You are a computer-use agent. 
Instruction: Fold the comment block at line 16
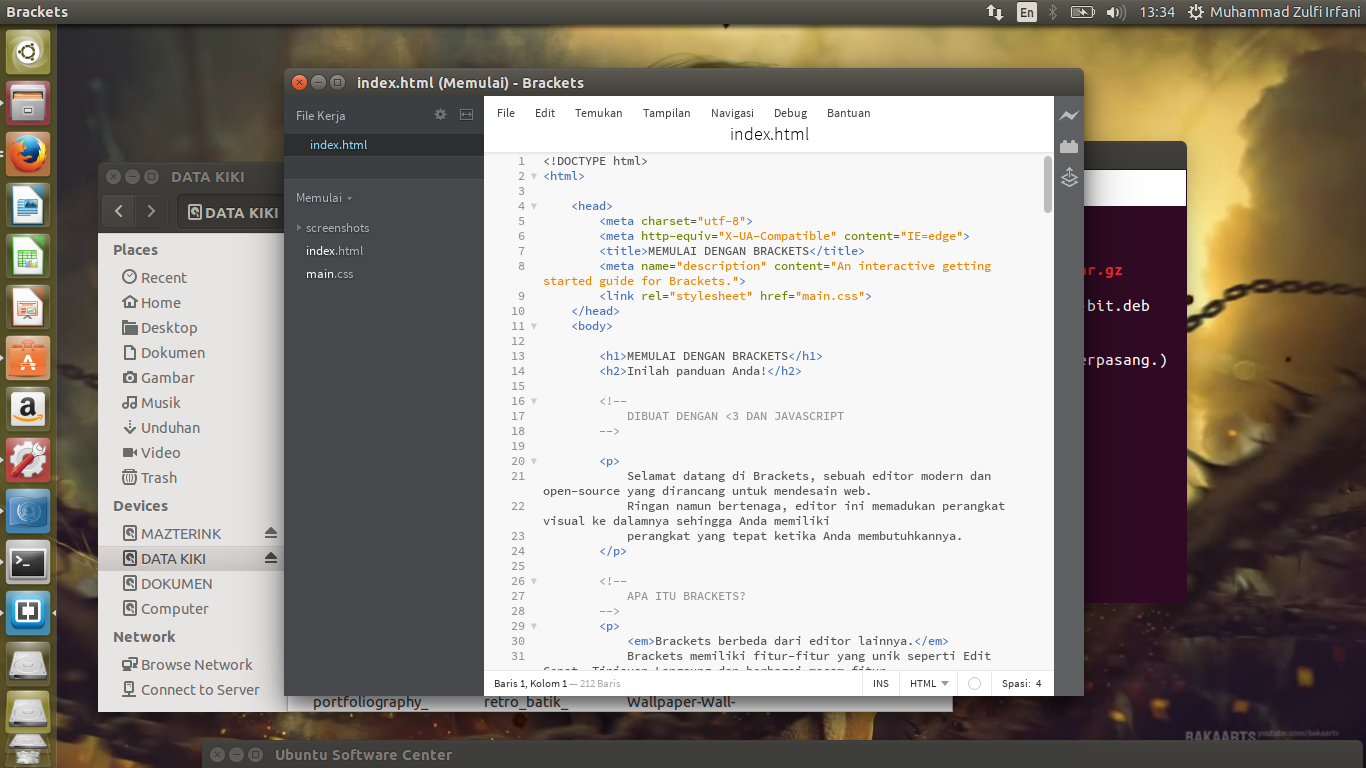pos(534,401)
